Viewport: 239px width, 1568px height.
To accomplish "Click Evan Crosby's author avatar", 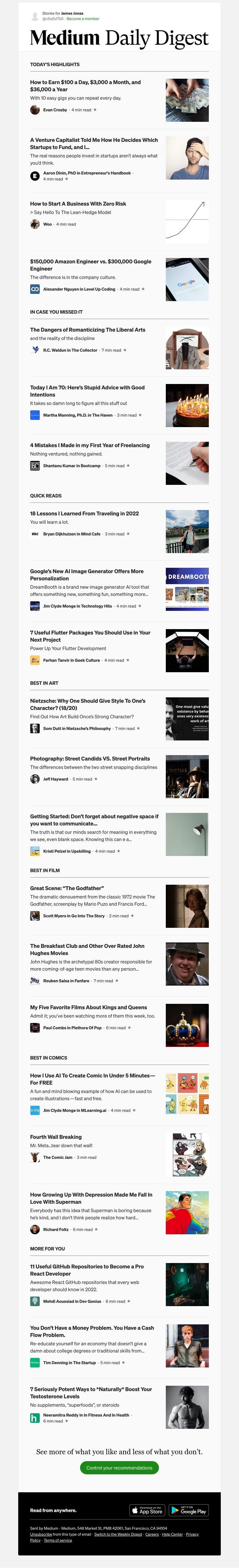I will coord(35,110).
